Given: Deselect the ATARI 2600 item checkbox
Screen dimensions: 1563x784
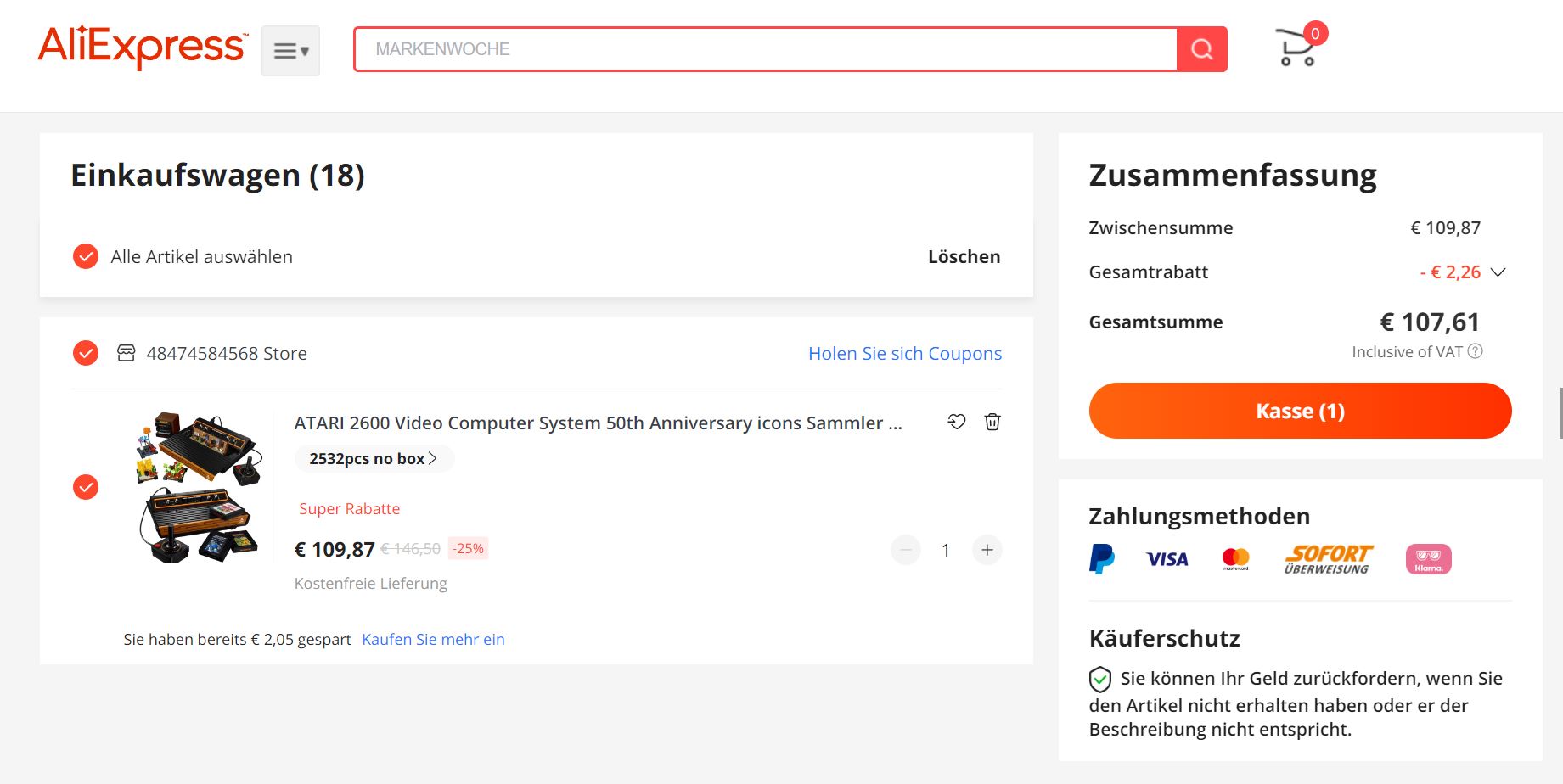Looking at the screenshot, I should (x=86, y=487).
